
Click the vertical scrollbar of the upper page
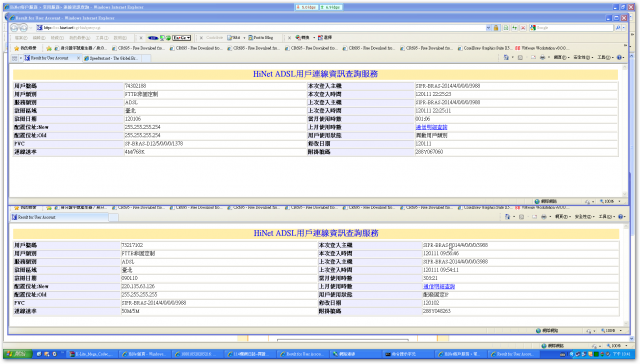[624, 131]
